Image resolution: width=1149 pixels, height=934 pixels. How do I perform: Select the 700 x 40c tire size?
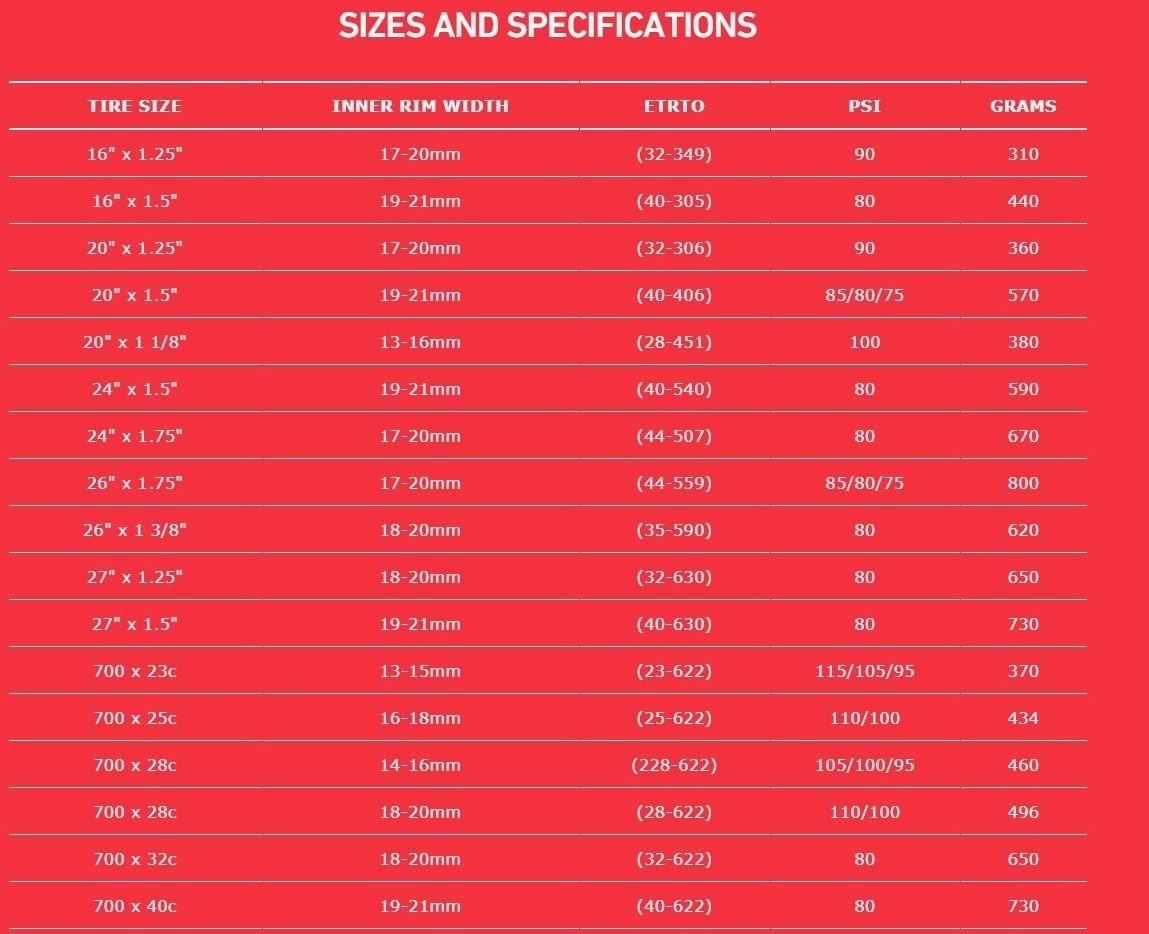(135, 906)
